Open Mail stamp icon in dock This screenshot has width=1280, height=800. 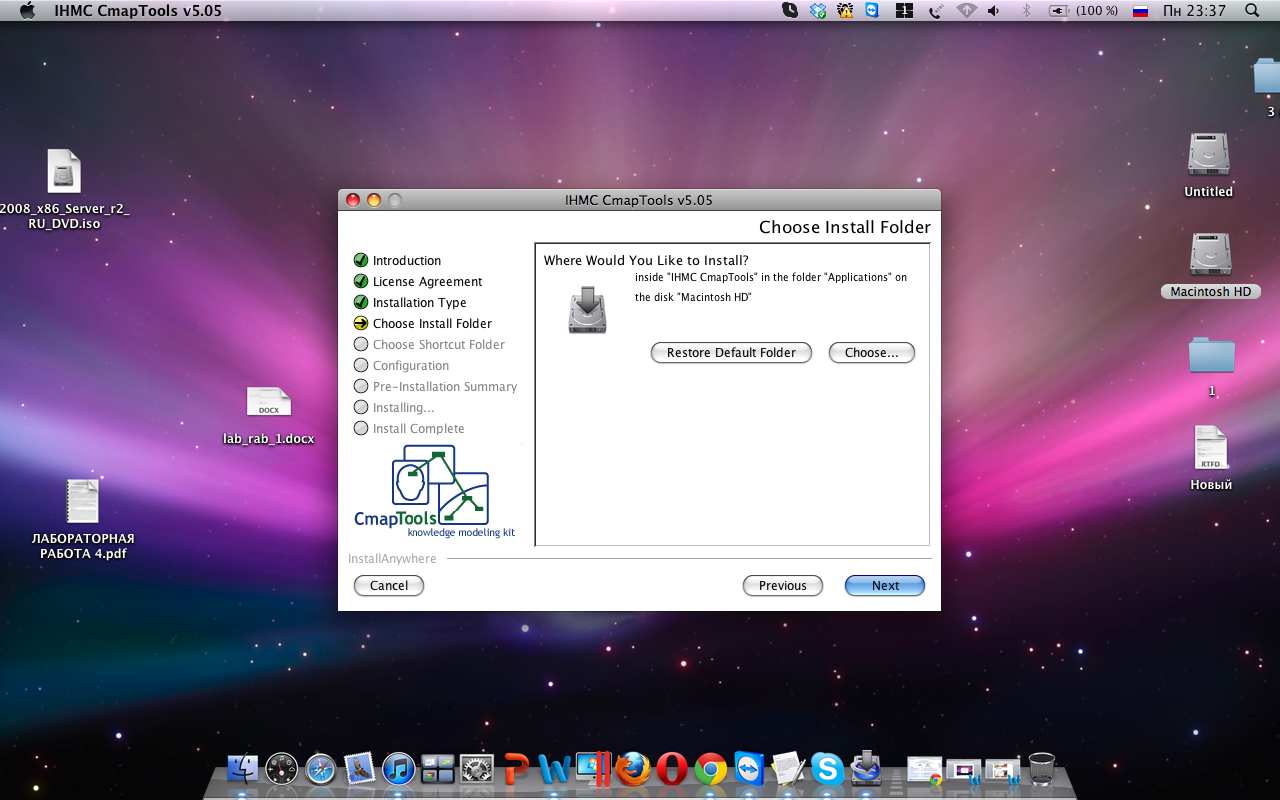[360, 768]
